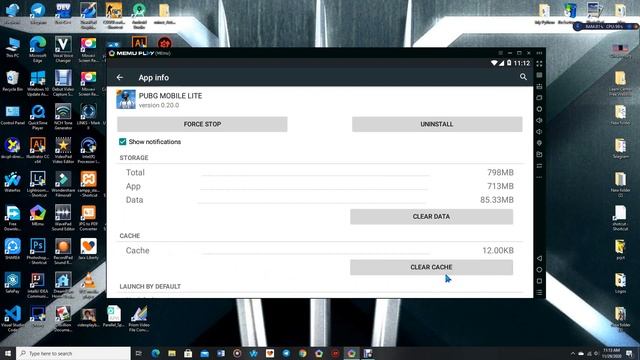Open SHAREit desktop shortcut
This screenshot has height=360, width=640.
(13, 249)
